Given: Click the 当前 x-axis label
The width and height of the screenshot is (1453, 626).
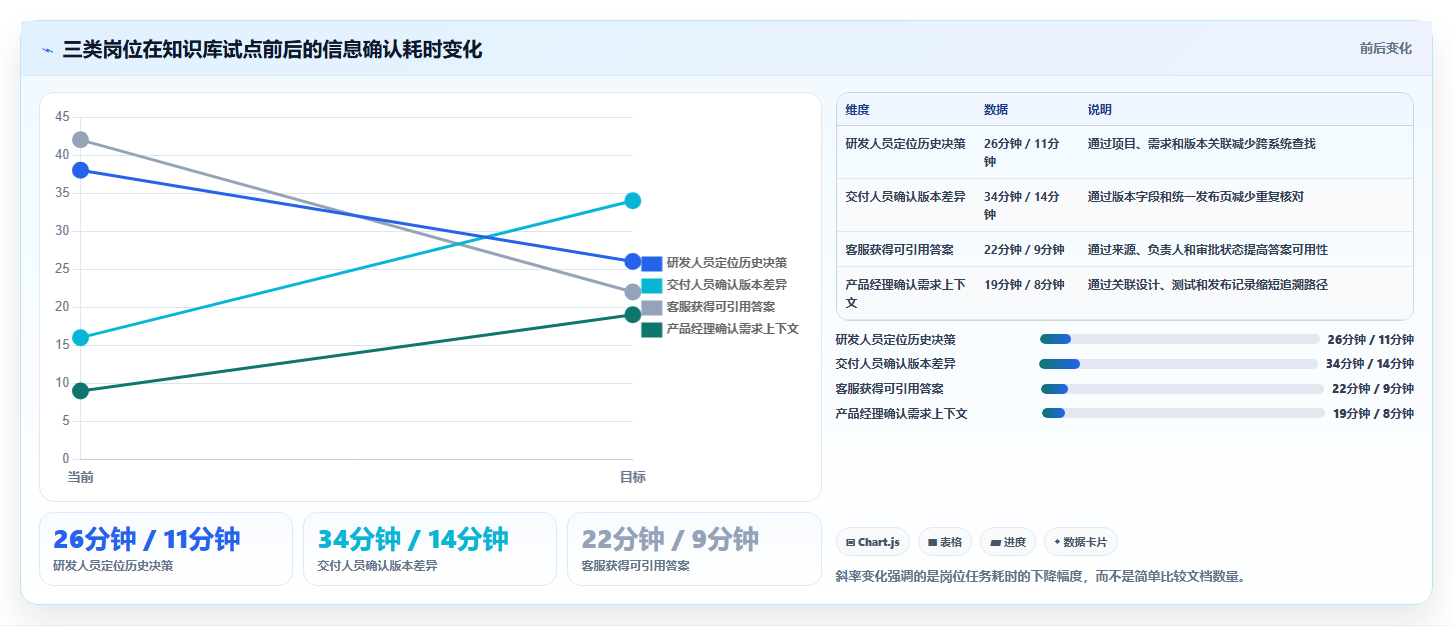Looking at the screenshot, I should (x=80, y=478).
